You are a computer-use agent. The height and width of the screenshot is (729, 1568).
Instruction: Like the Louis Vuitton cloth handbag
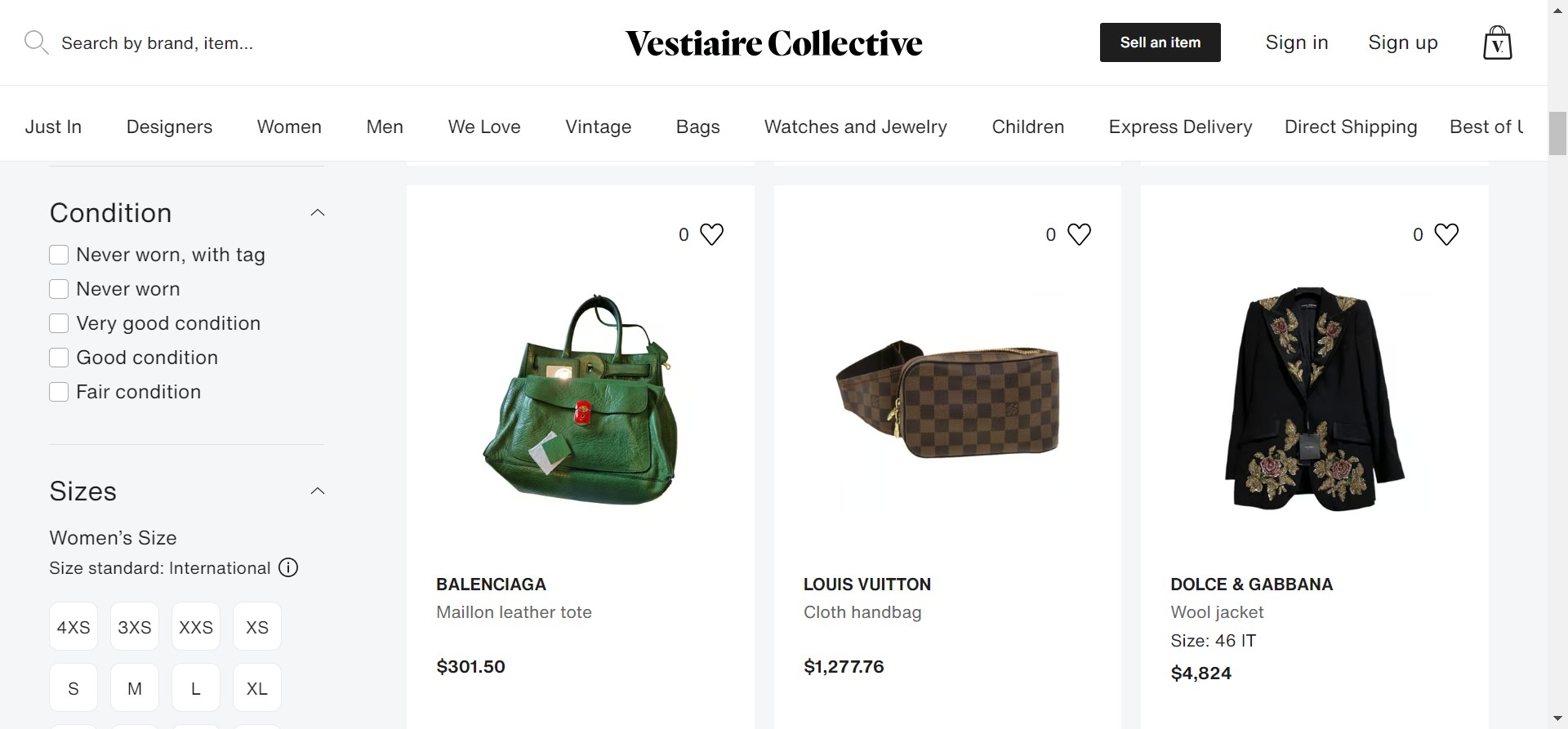coord(1079,235)
